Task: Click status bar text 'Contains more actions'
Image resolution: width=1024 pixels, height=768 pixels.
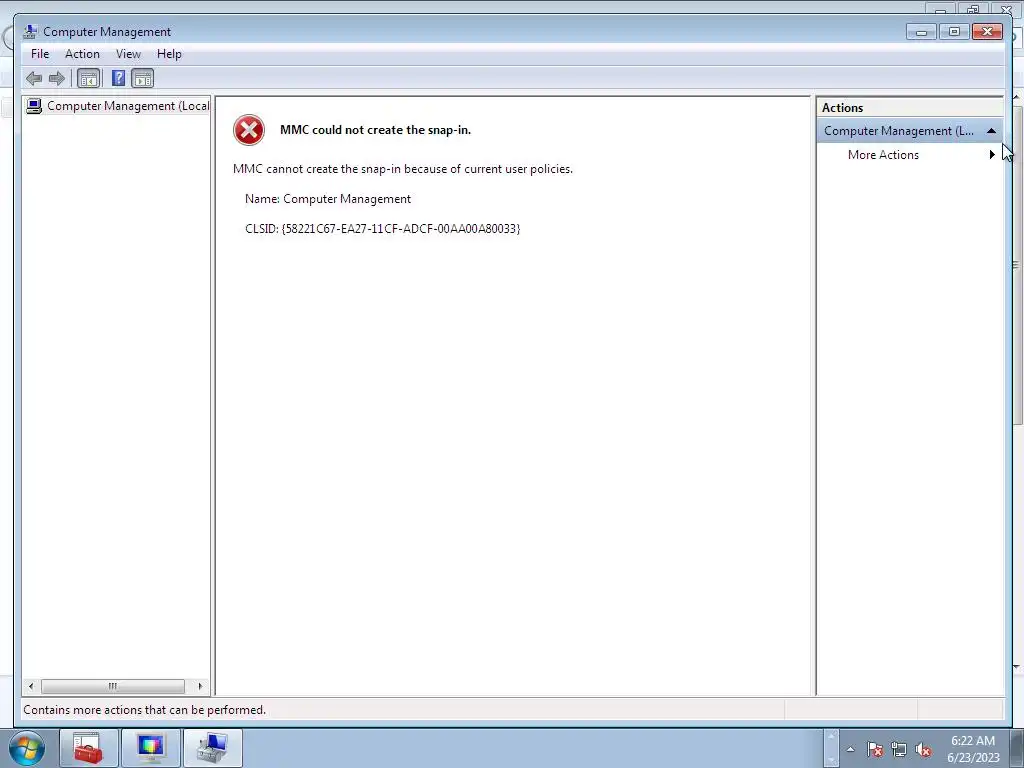Action: click(144, 710)
